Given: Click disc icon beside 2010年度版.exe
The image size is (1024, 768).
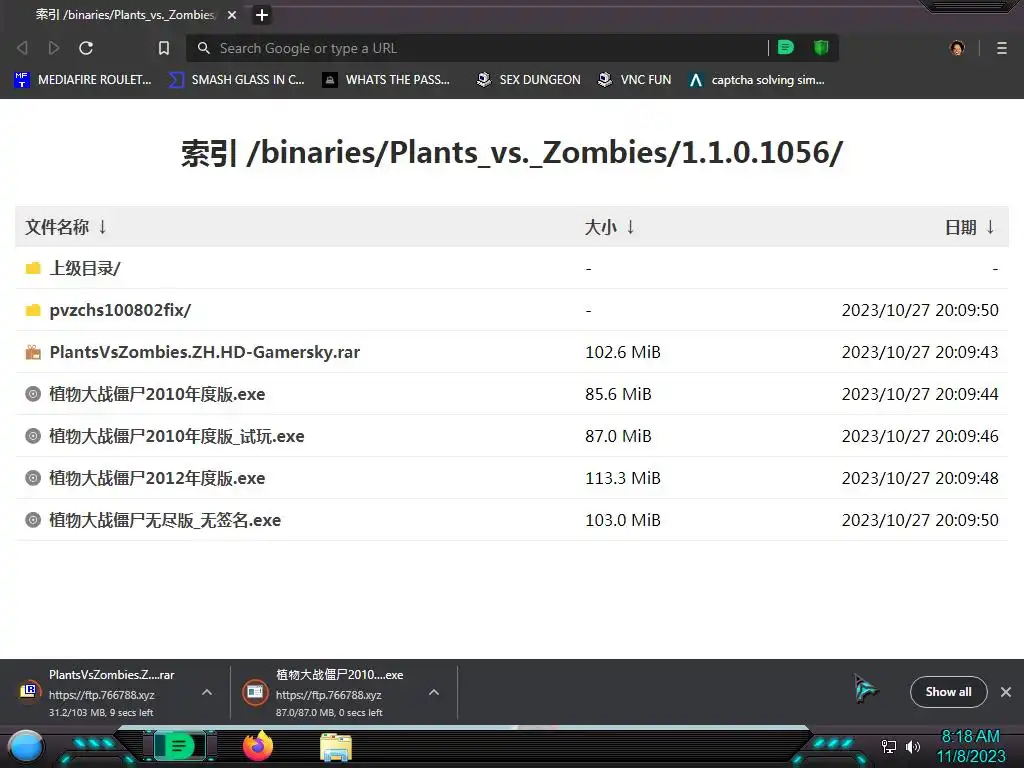Looking at the screenshot, I should 33,394.
